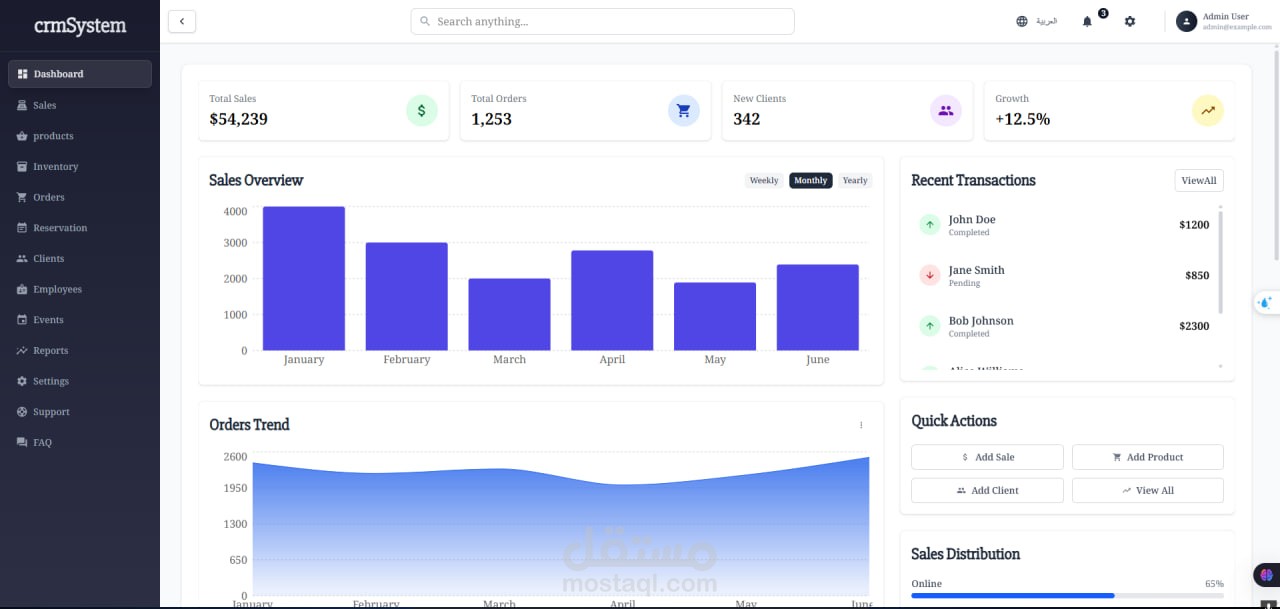Click Bob Johnson's green up-arrow icon
This screenshot has width=1280, height=609.
(930, 326)
